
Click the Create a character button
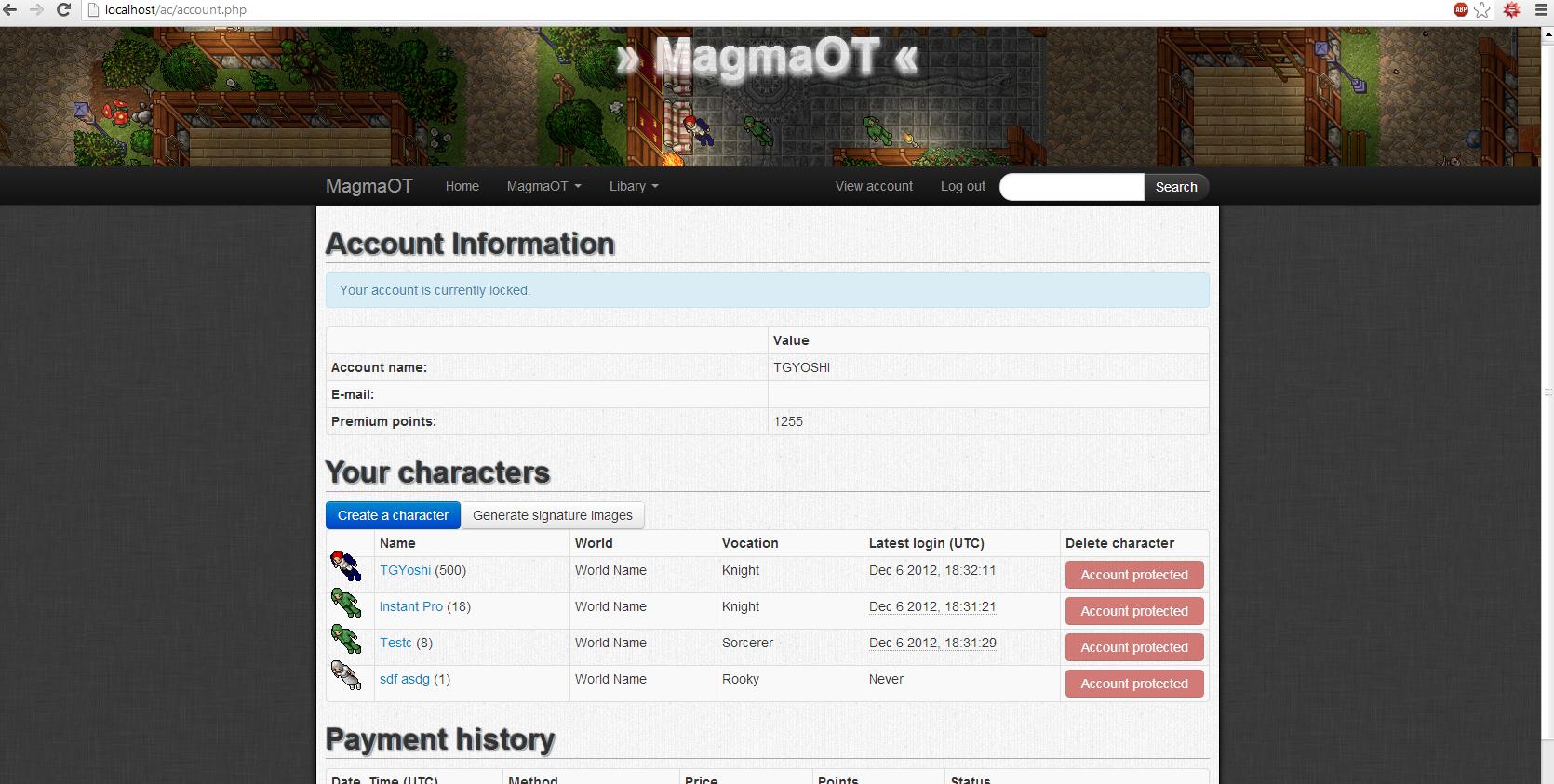393,515
